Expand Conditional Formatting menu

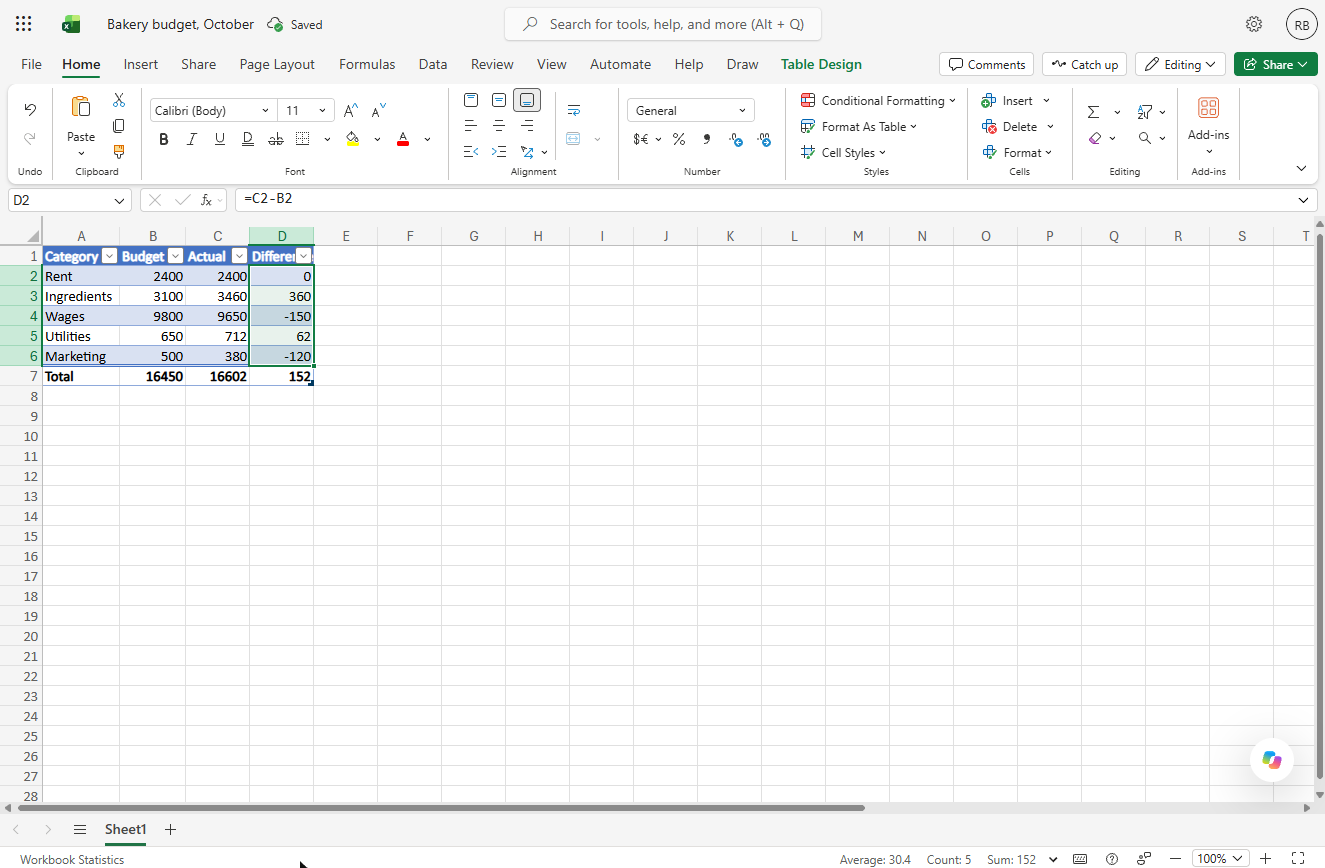pyautogui.click(x=878, y=100)
